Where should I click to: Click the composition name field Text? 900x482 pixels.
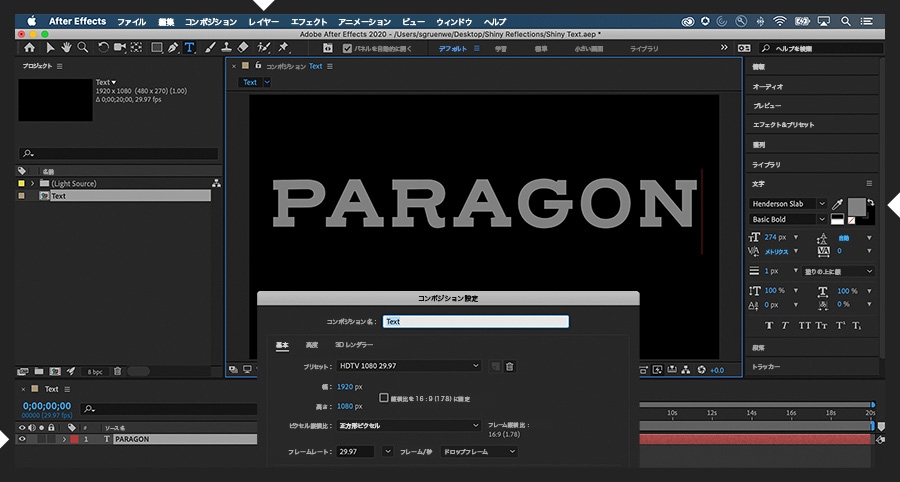coord(476,321)
